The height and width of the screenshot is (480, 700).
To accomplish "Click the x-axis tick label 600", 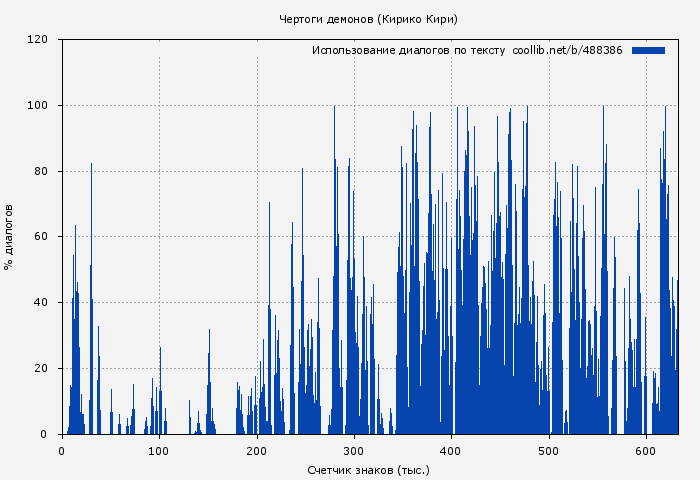I will [646, 450].
